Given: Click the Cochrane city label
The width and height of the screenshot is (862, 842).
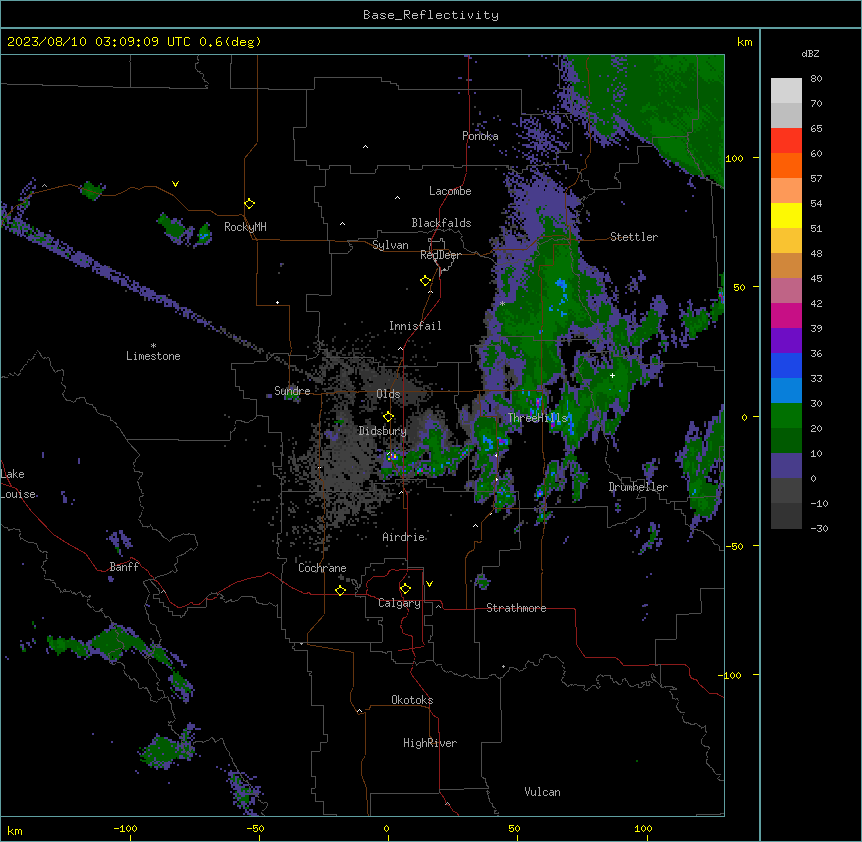Looking at the screenshot, I should pyautogui.click(x=322, y=568).
